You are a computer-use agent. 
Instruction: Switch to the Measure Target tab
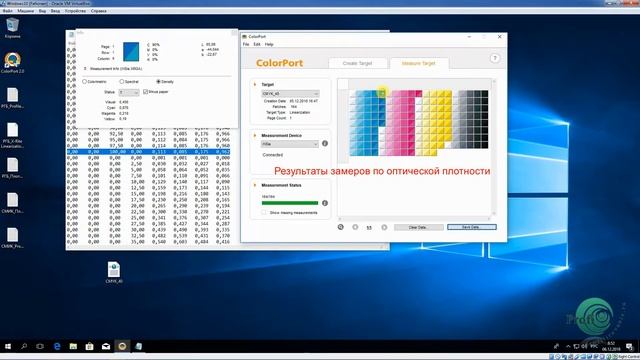point(419,63)
